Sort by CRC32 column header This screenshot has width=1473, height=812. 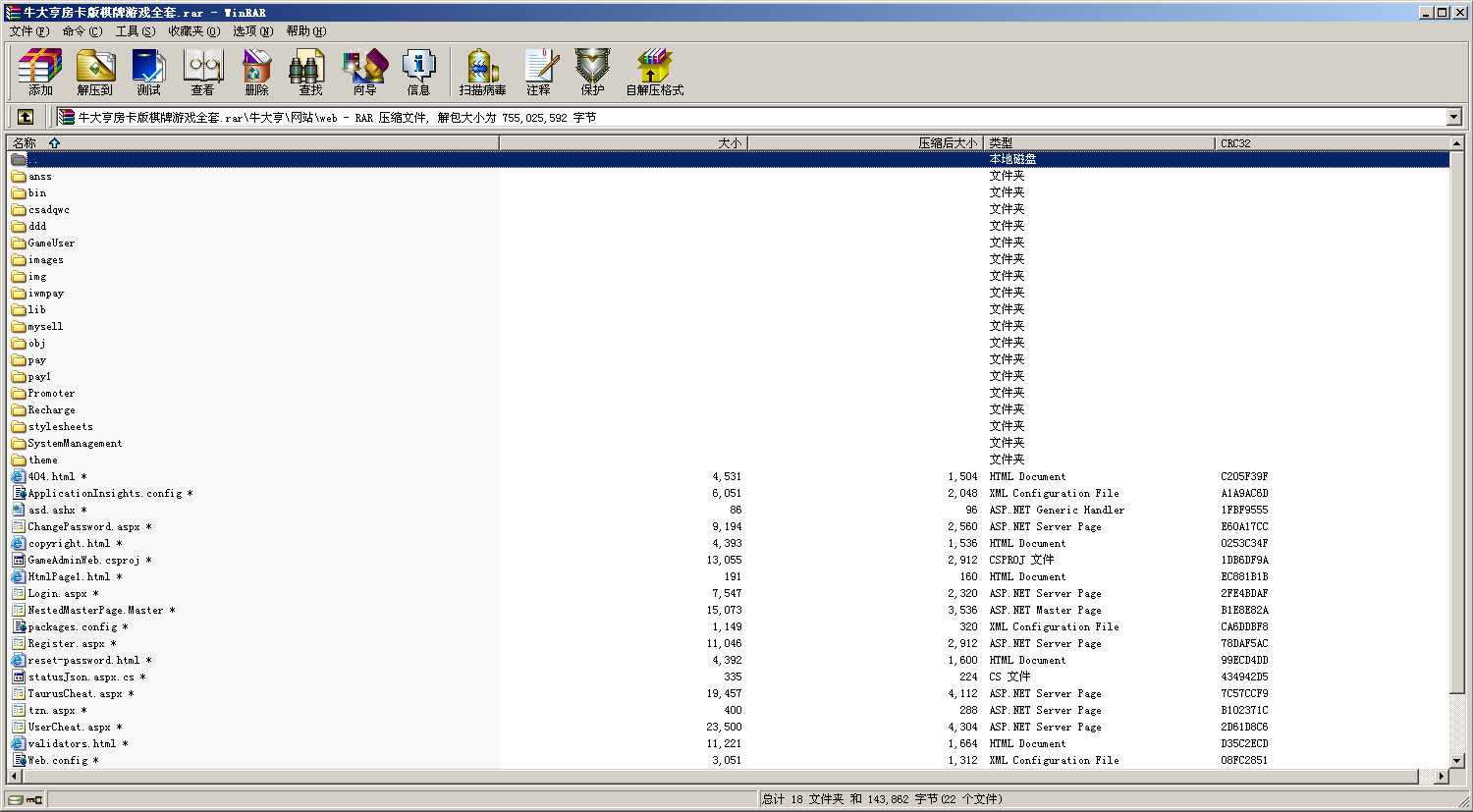pos(1333,143)
